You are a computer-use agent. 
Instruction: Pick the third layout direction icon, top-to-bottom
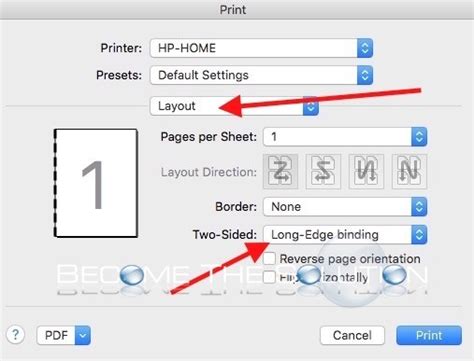pyautogui.click(x=366, y=172)
